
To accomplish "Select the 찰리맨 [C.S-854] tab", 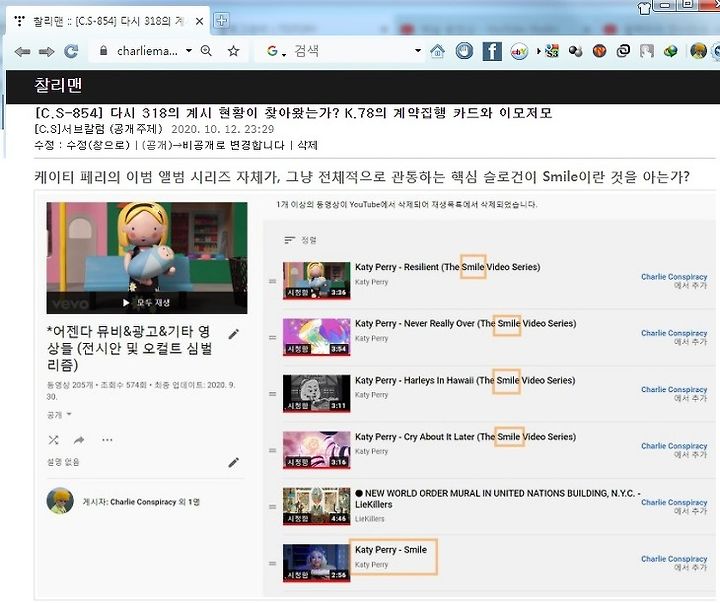I will click(108, 21).
